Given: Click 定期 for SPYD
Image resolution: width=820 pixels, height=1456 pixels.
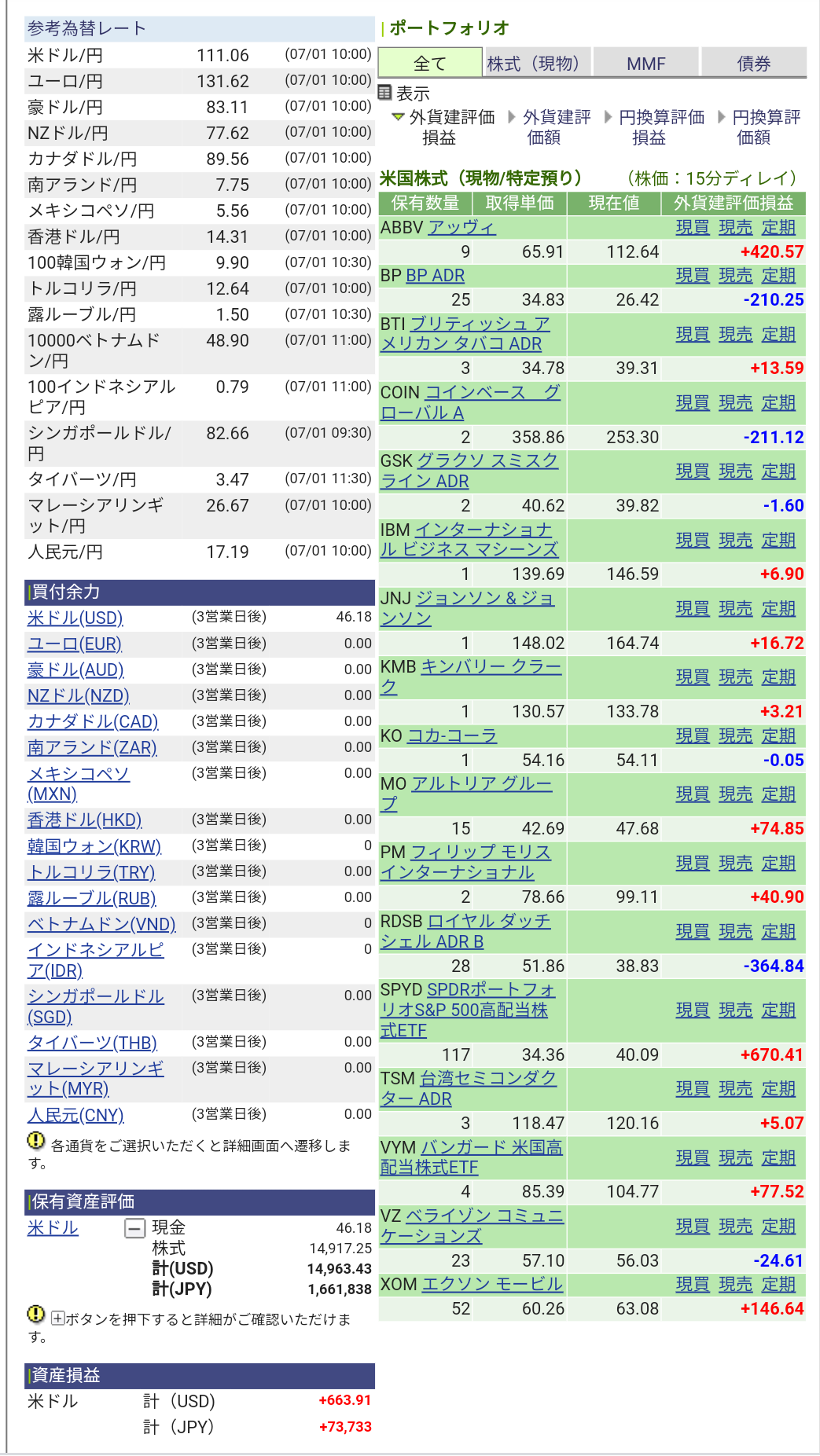Looking at the screenshot, I should [779, 1010].
